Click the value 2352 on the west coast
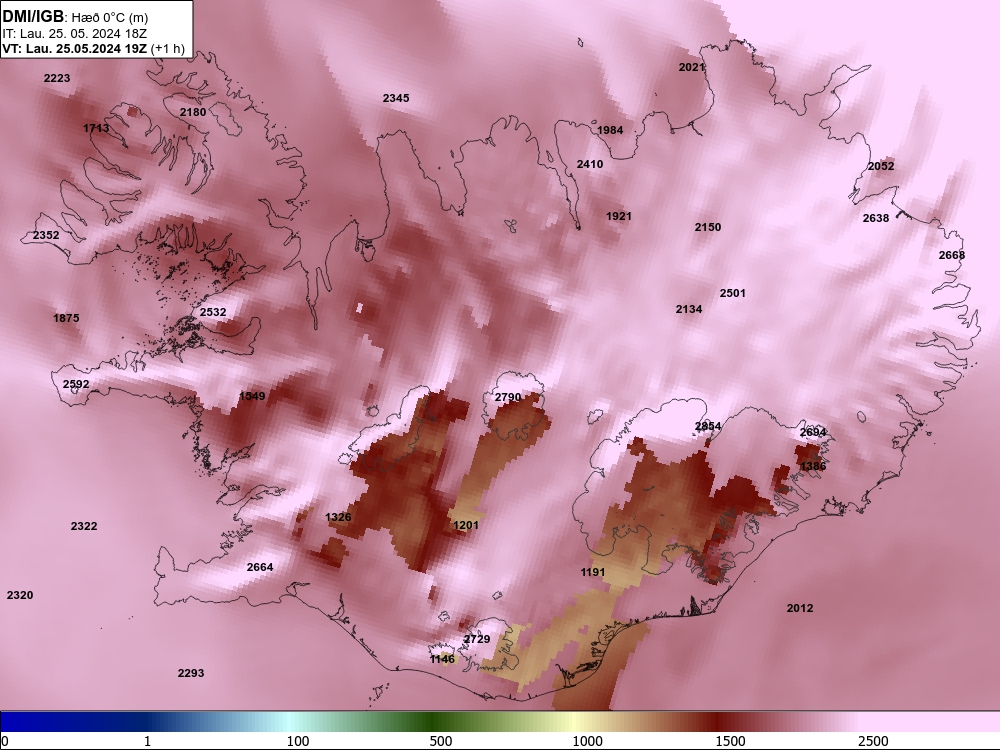This screenshot has width=1000, height=750. point(46,235)
